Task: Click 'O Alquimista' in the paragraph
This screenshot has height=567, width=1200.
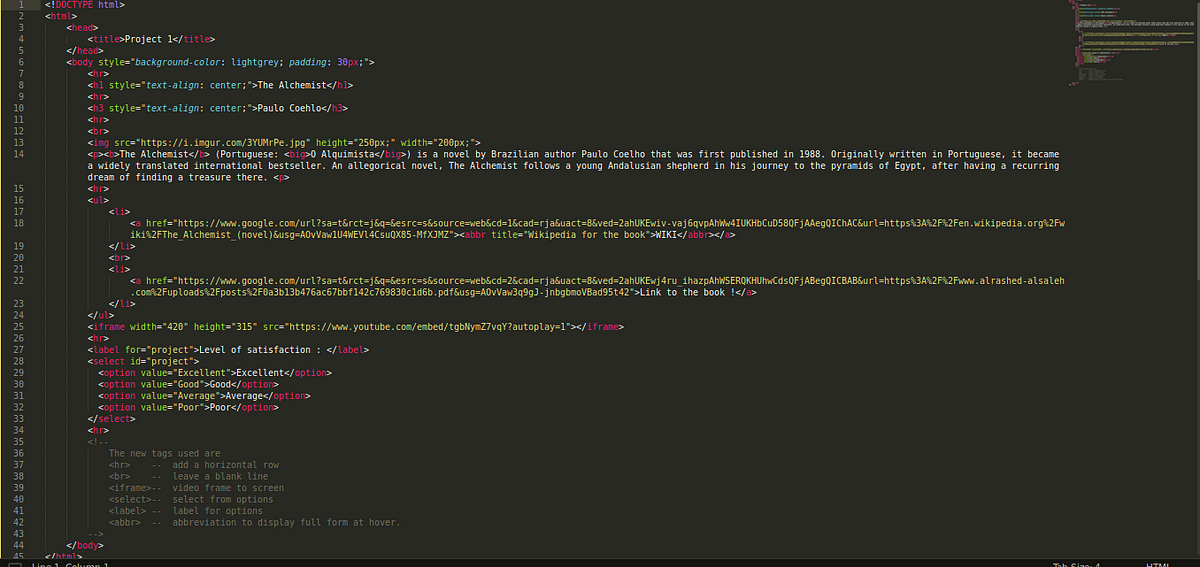Action: (343, 154)
